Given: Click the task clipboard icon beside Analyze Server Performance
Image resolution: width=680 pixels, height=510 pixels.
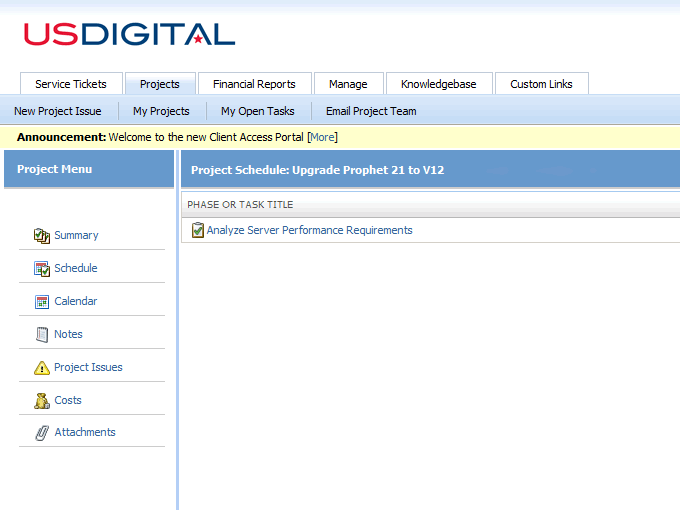Looking at the screenshot, I should point(198,230).
